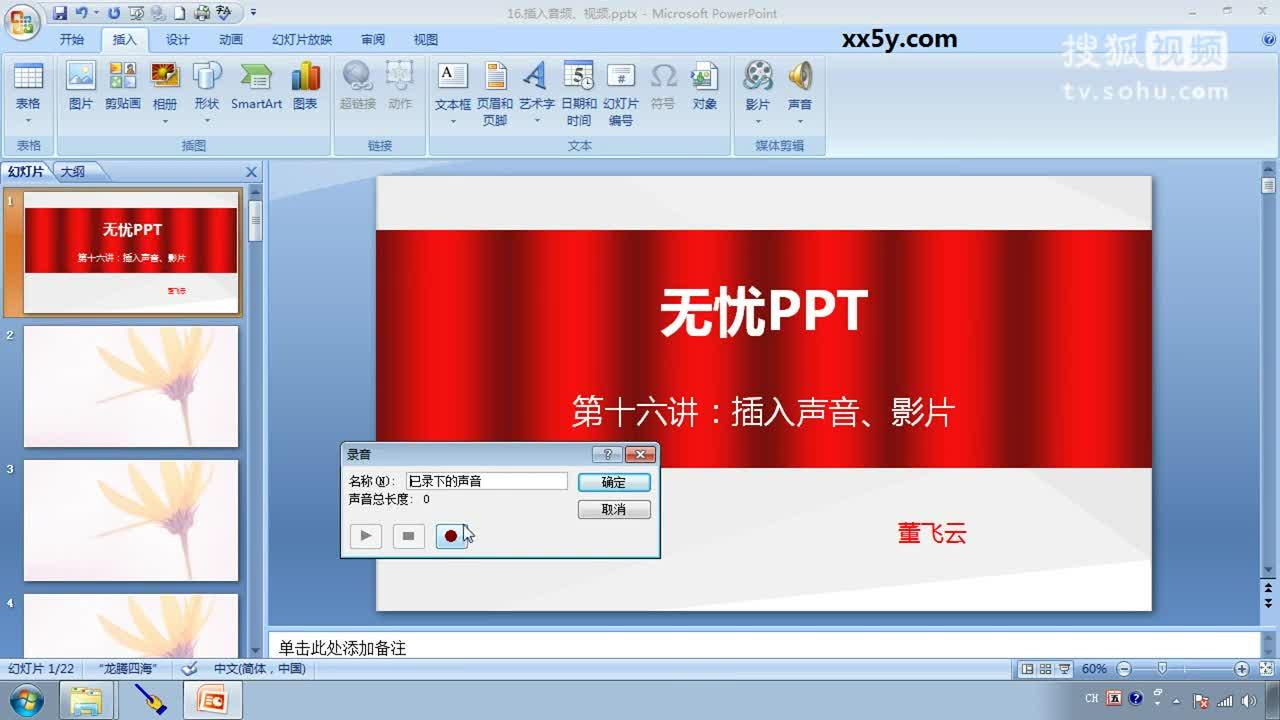The height and width of the screenshot is (720, 1280).
Task: Expand the 影片 (Movie) dropdown arrow
Action: pyautogui.click(x=757, y=122)
